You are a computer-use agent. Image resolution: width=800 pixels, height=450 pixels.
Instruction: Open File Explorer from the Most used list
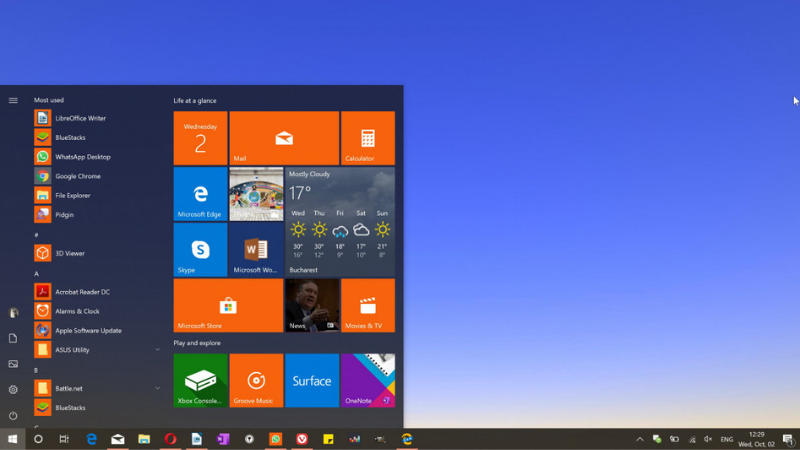click(x=97, y=195)
